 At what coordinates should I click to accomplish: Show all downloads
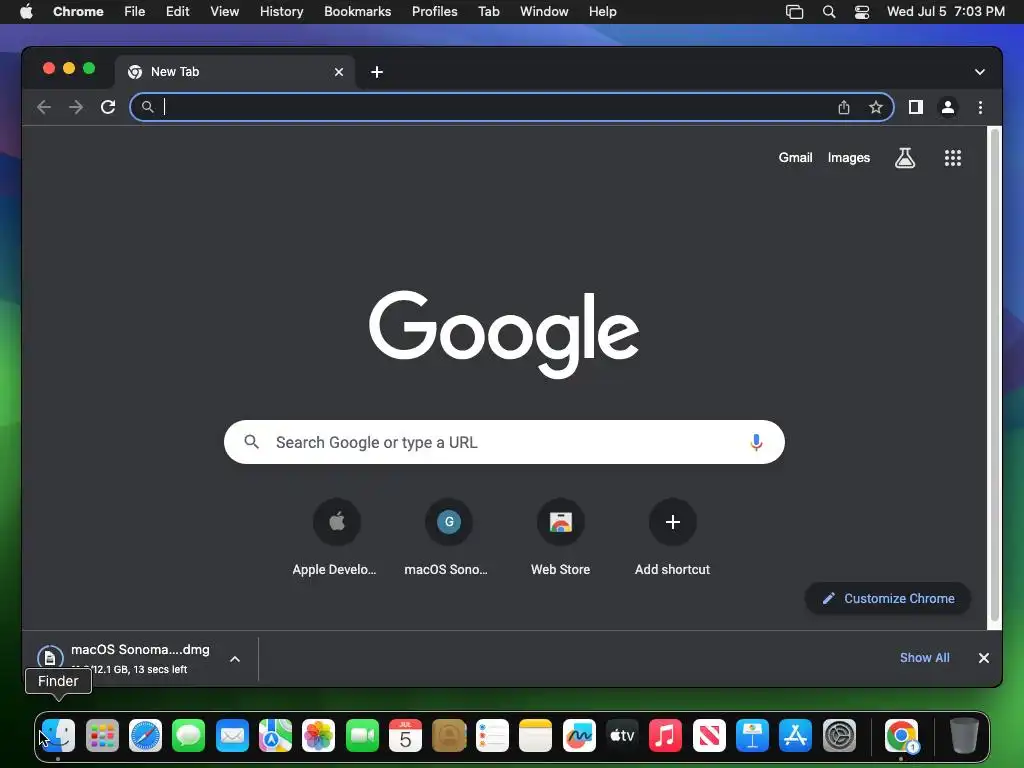click(924, 658)
